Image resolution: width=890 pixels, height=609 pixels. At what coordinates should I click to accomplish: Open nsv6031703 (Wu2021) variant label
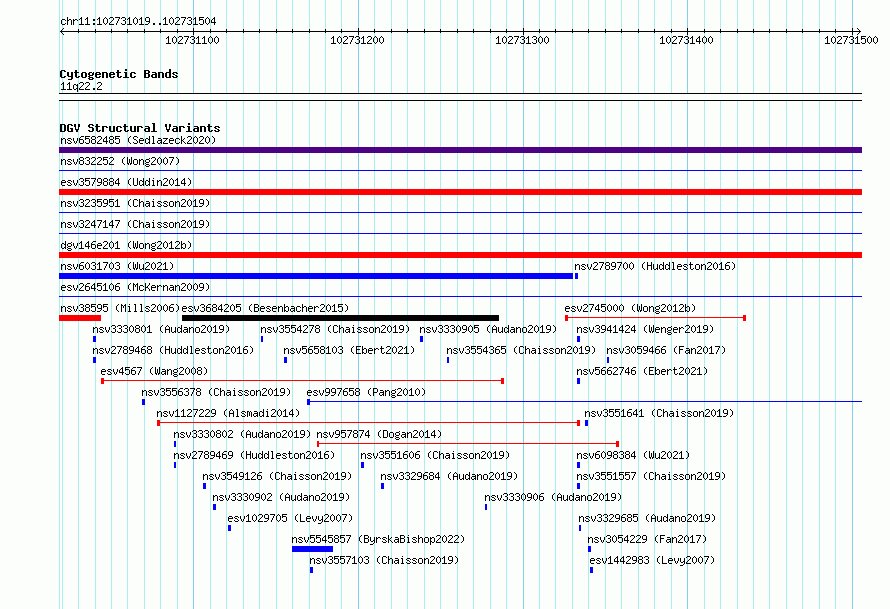point(117,266)
